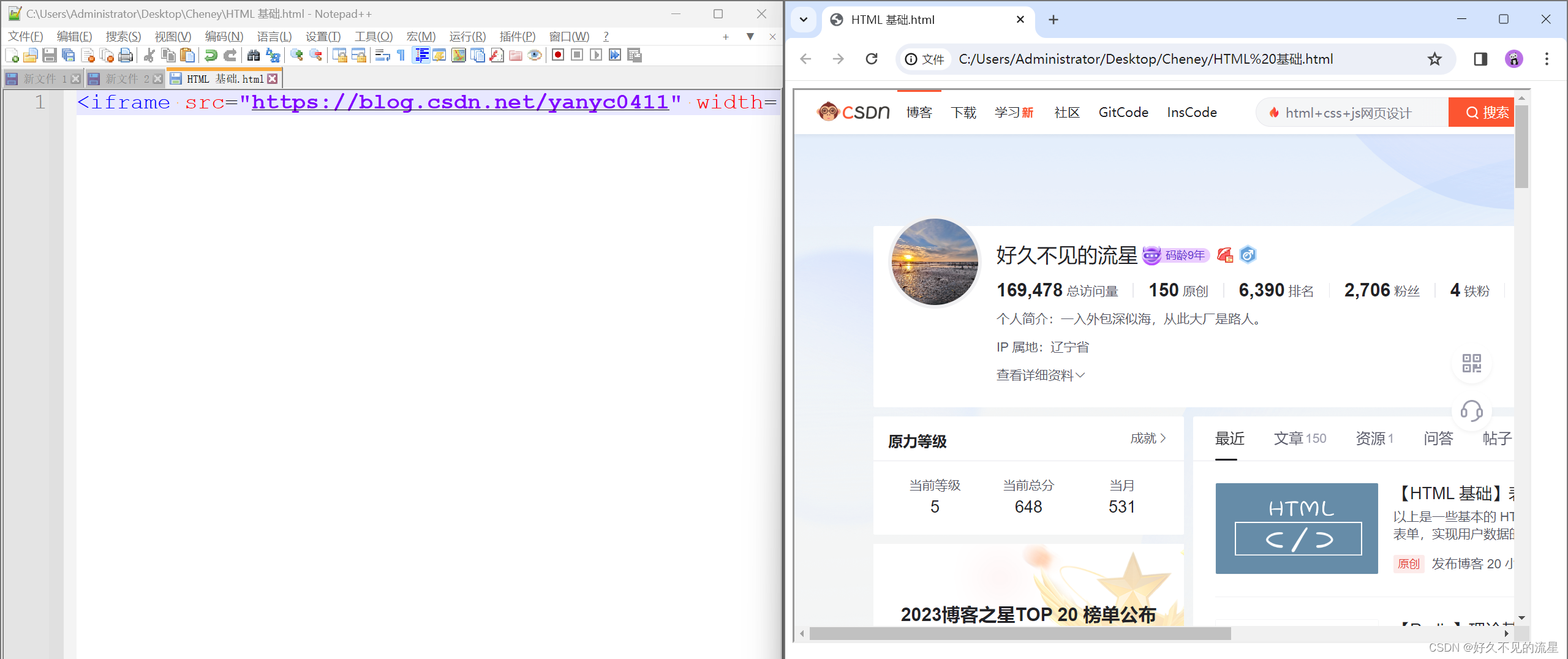The image size is (1568, 659).
Task: Open a new Chrome tab
Action: click(x=1053, y=20)
